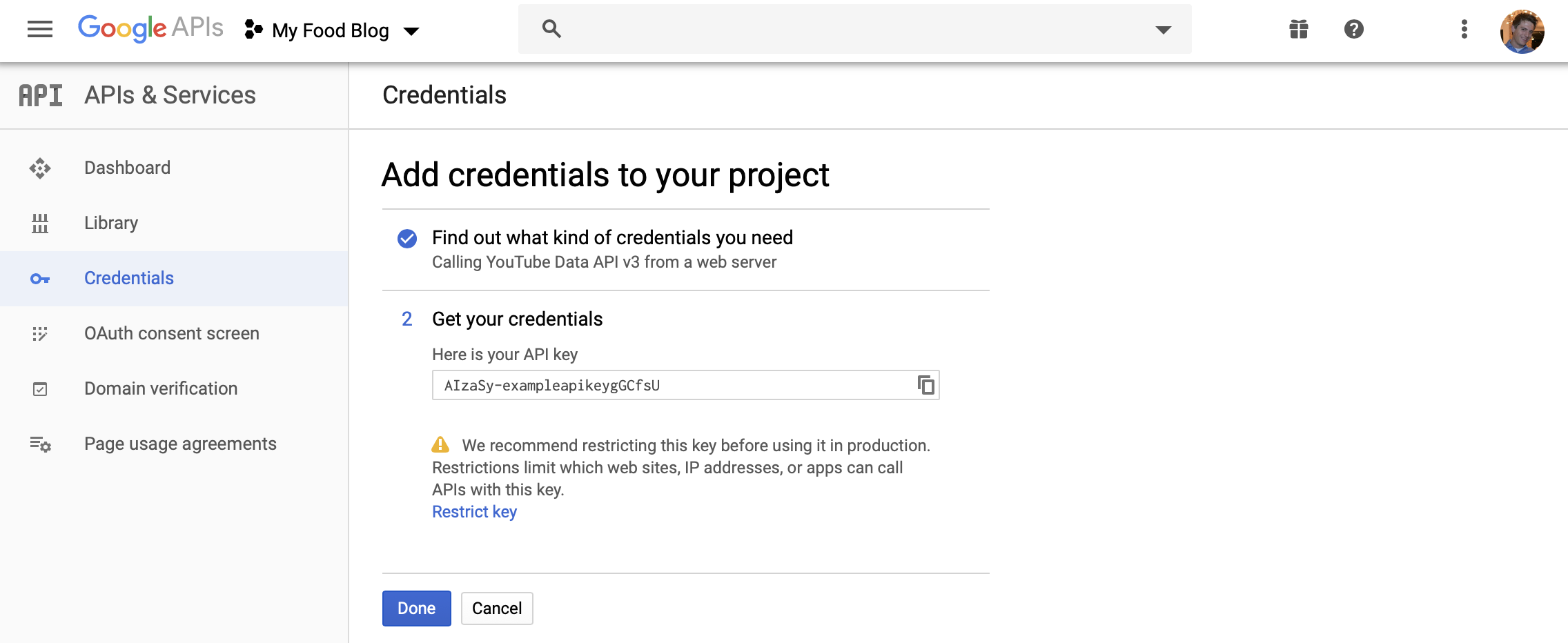The height and width of the screenshot is (643, 1568).
Task: Click the OAuth consent screen icon
Action: point(40,334)
